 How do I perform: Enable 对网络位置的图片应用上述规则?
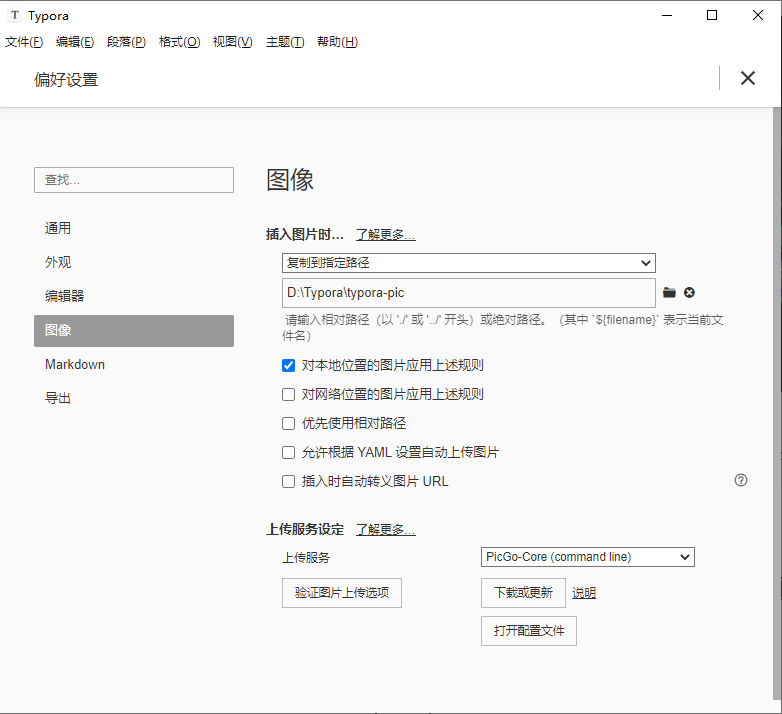[288, 394]
